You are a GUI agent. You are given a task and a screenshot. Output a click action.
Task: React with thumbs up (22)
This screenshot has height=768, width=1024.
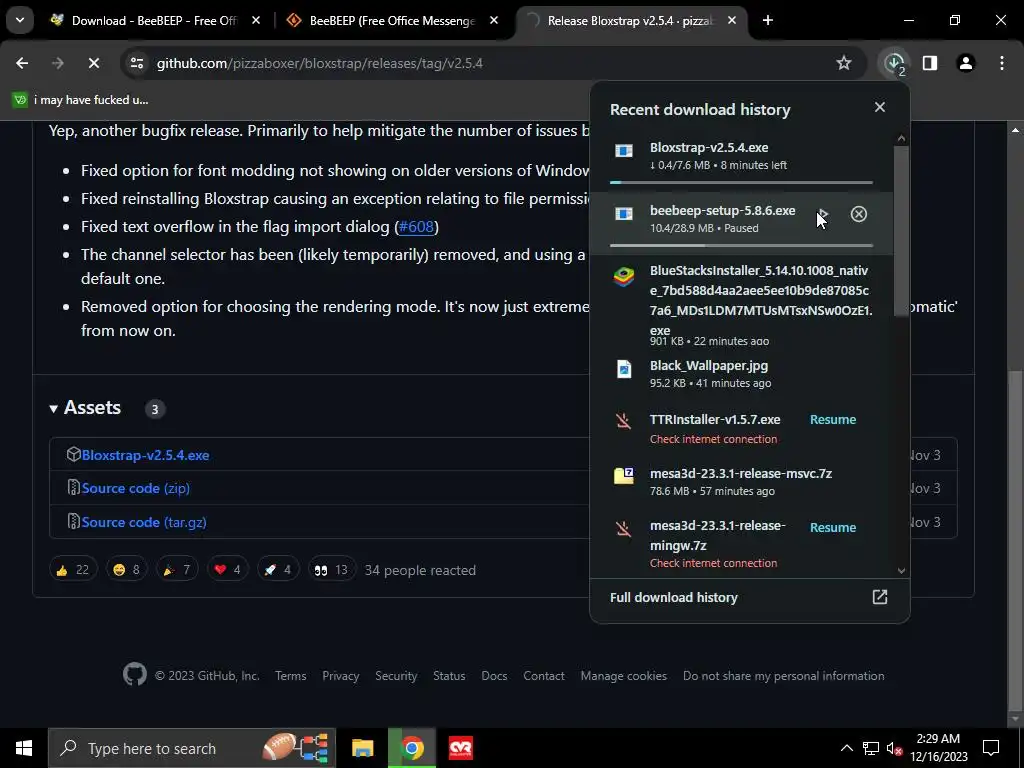pos(73,570)
